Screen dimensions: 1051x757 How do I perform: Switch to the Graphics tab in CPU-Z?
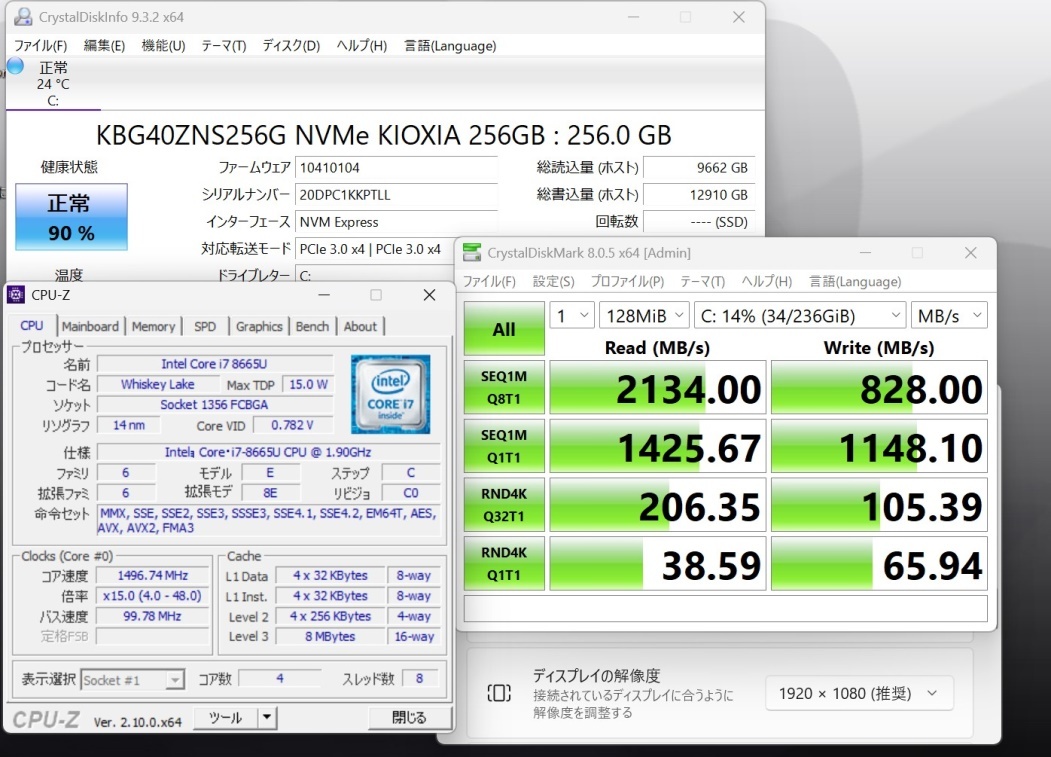259,327
